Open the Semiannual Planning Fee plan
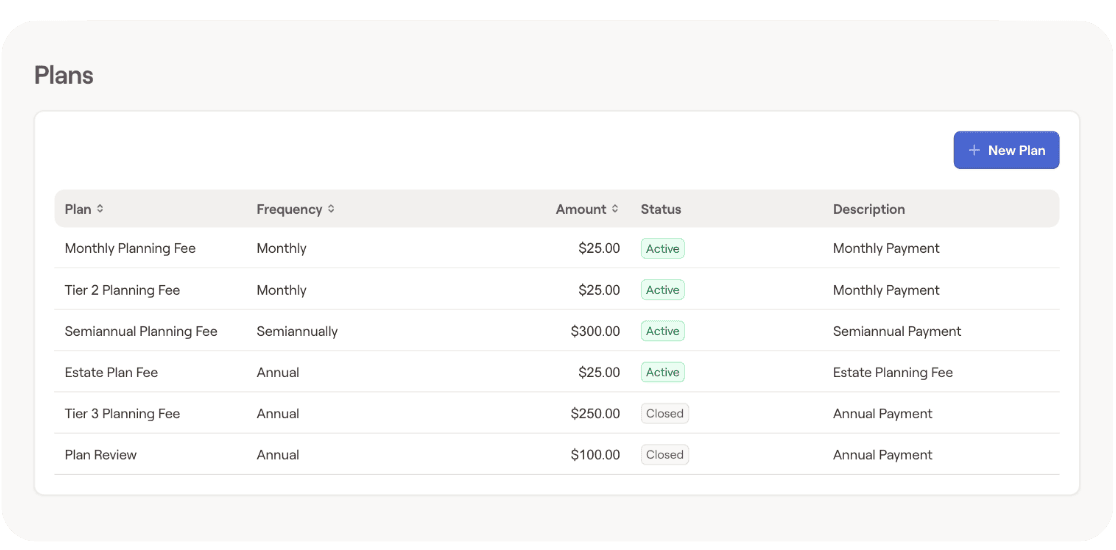This screenshot has height=550, width=1116. [x=141, y=332]
